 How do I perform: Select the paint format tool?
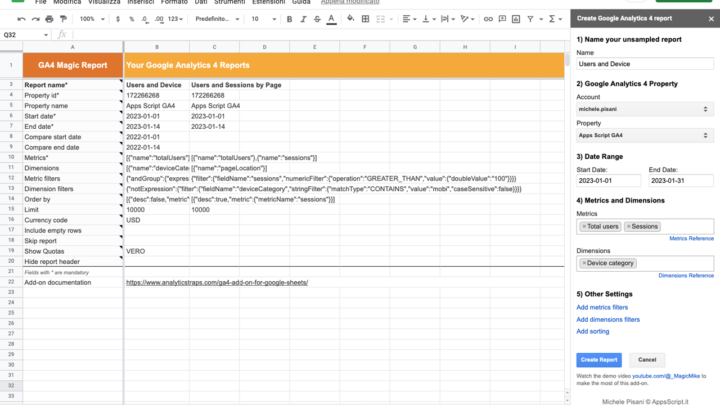tap(63, 19)
